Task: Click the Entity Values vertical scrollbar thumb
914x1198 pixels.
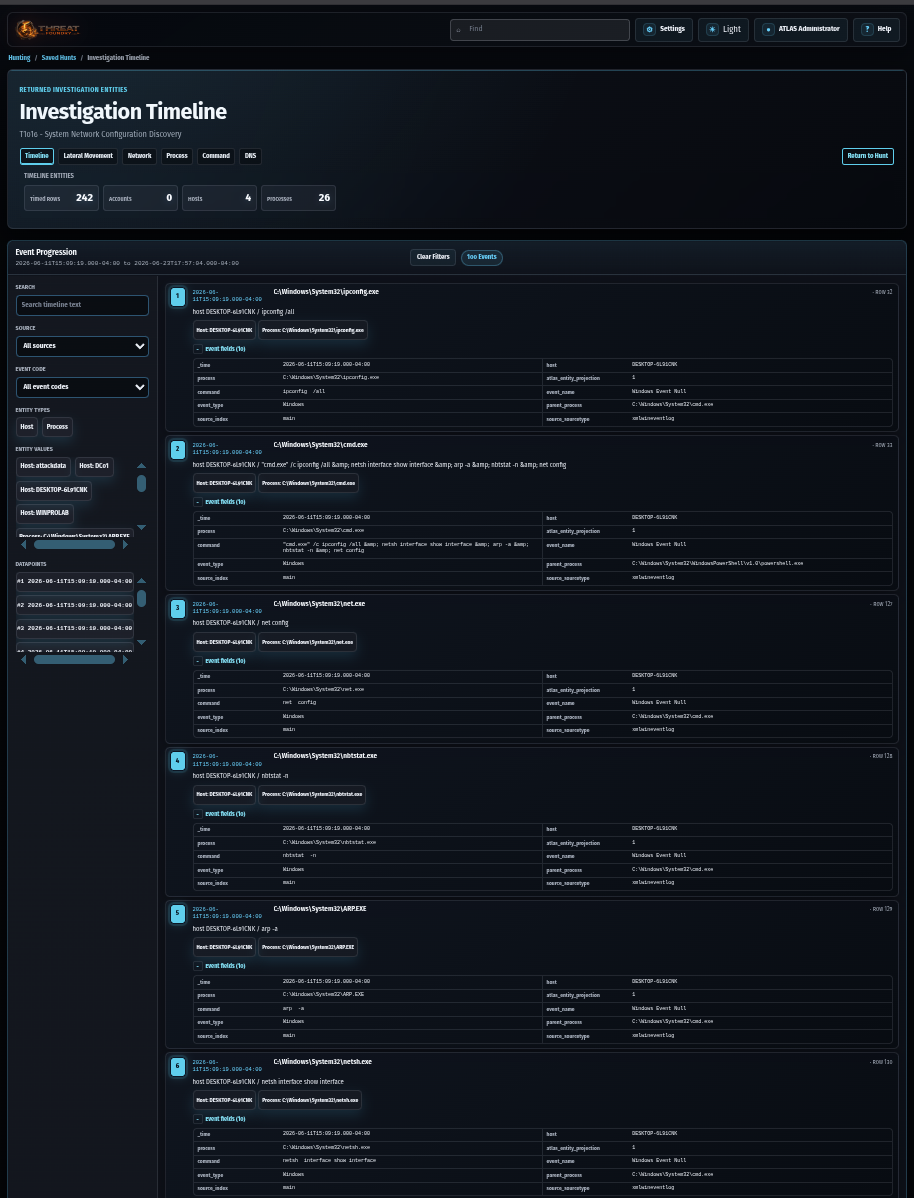Action: 141,483
